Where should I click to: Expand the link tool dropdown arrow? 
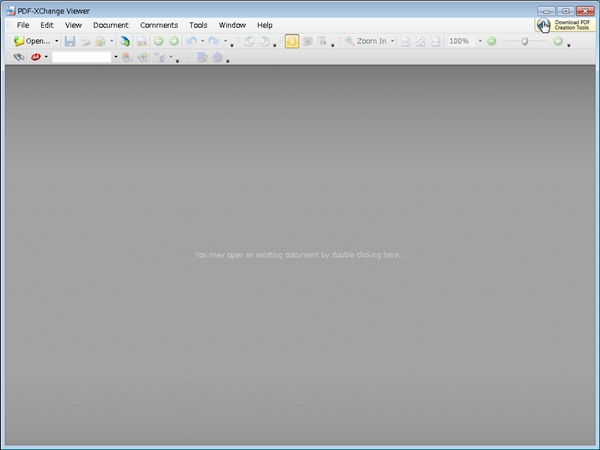pos(171,57)
